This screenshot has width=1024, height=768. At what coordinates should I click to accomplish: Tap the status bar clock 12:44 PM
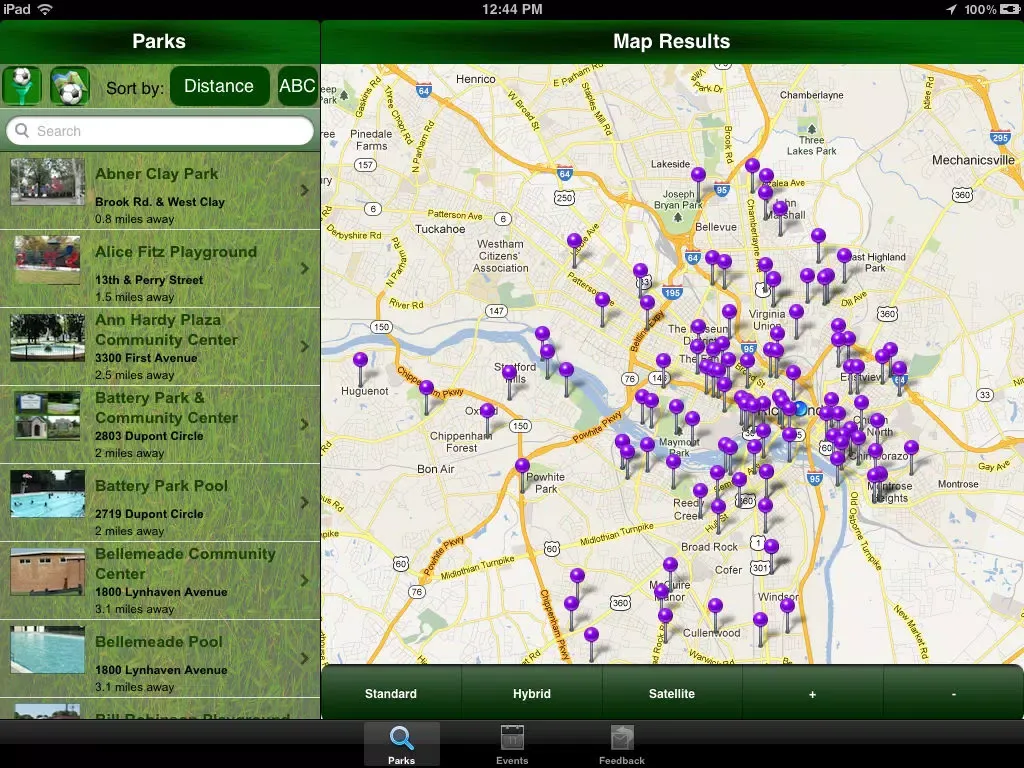pos(512,9)
